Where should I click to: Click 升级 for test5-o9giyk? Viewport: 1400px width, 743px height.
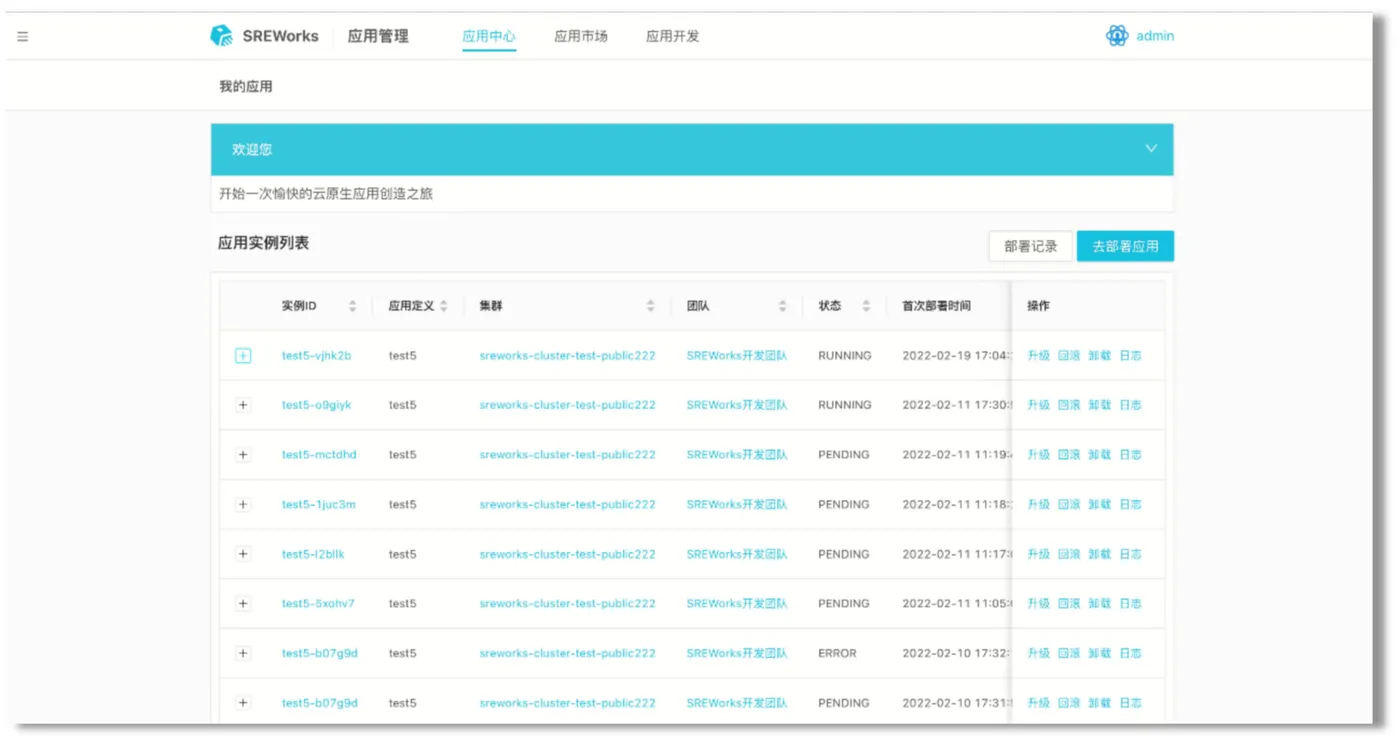pos(1038,405)
